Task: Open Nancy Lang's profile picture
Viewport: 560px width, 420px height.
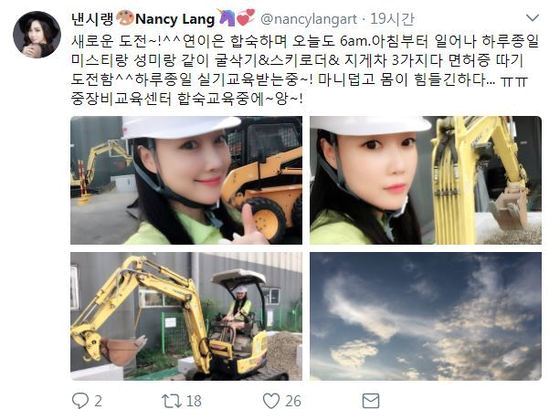Action: click(37, 34)
